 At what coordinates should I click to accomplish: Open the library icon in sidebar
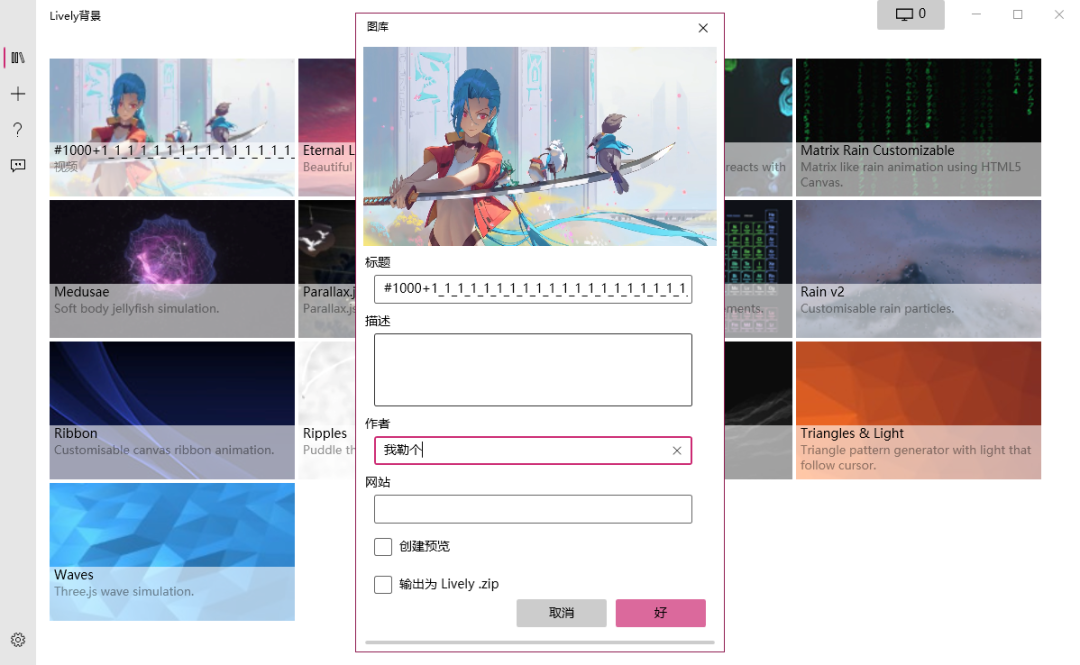(x=18, y=58)
